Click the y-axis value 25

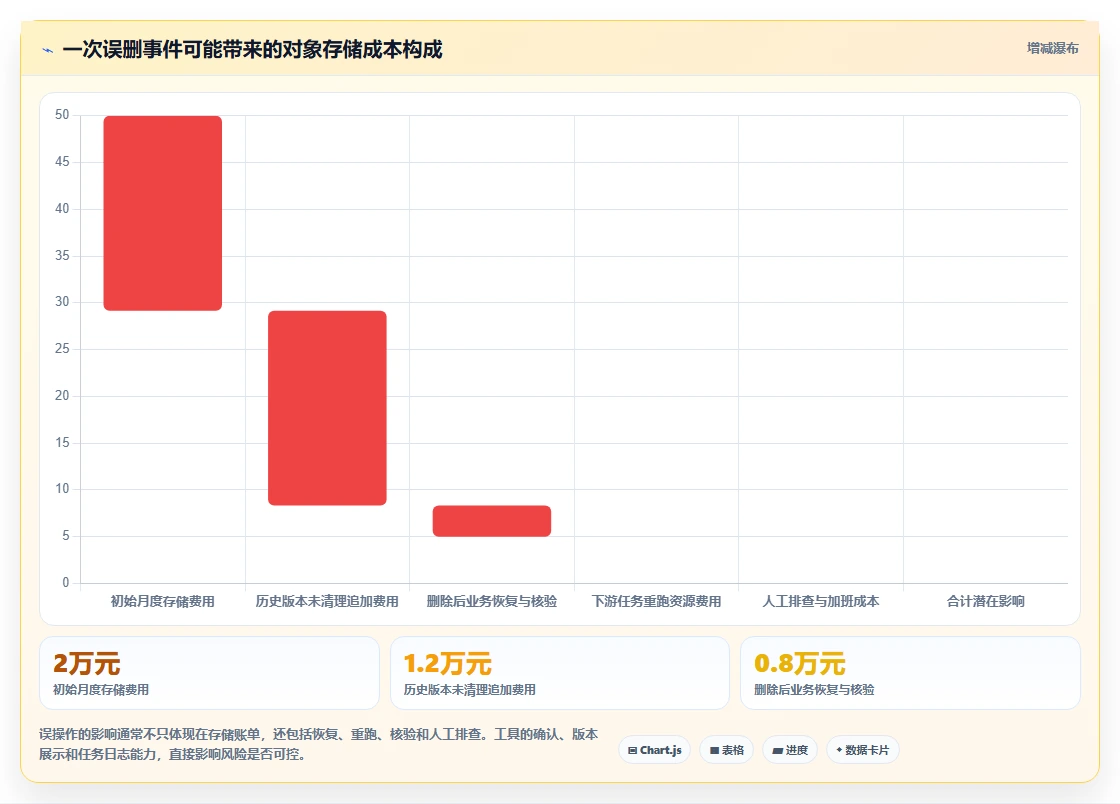click(62, 348)
